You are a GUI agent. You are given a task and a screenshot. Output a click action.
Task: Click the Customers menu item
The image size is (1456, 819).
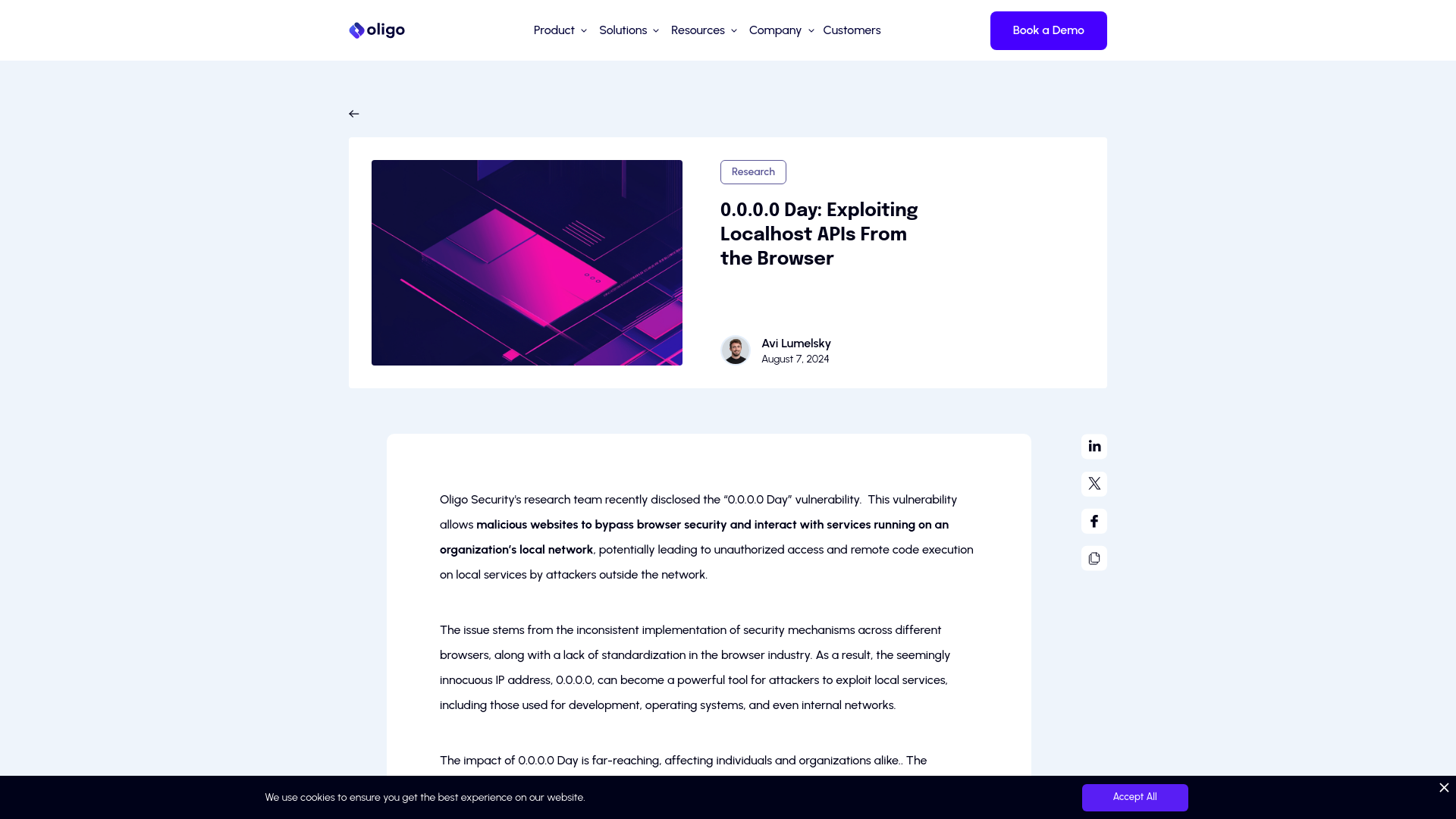click(852, 30)
